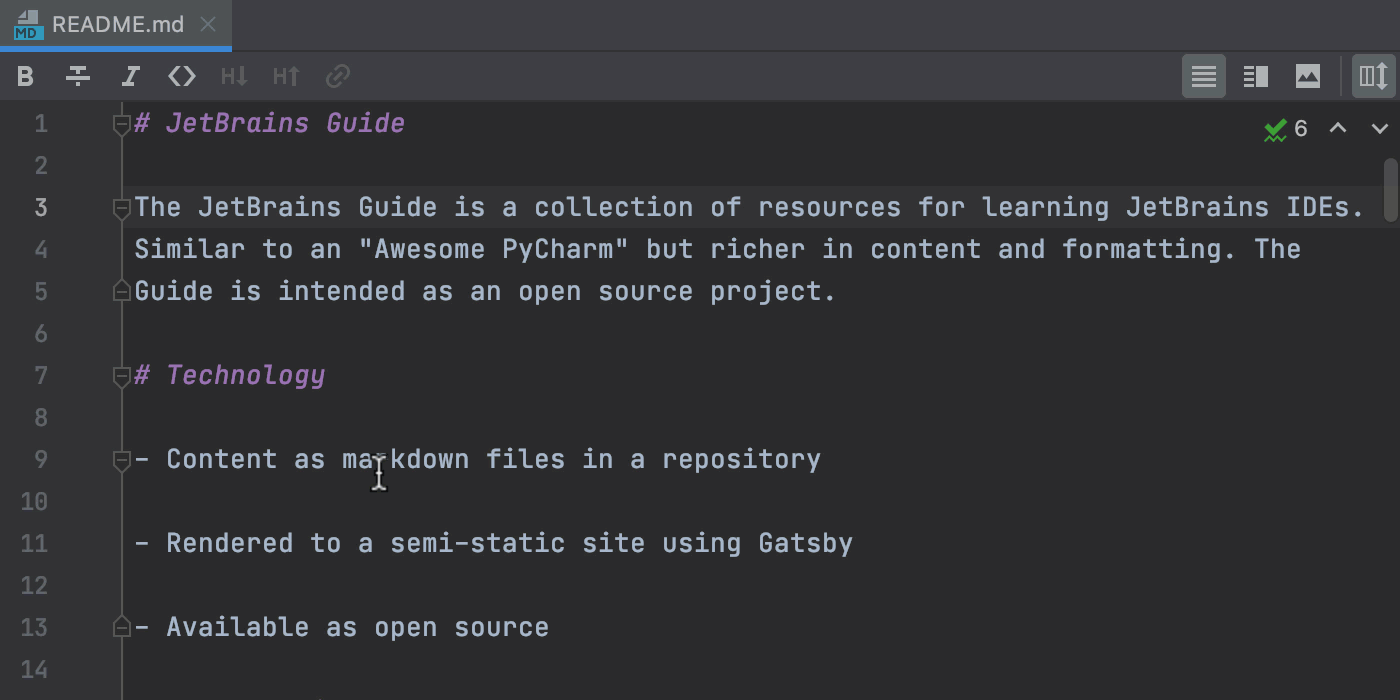Image resolution: width=1400 pixels, height=700 pixels.
Task: Show preview-only view mode
Action: 1307,76
